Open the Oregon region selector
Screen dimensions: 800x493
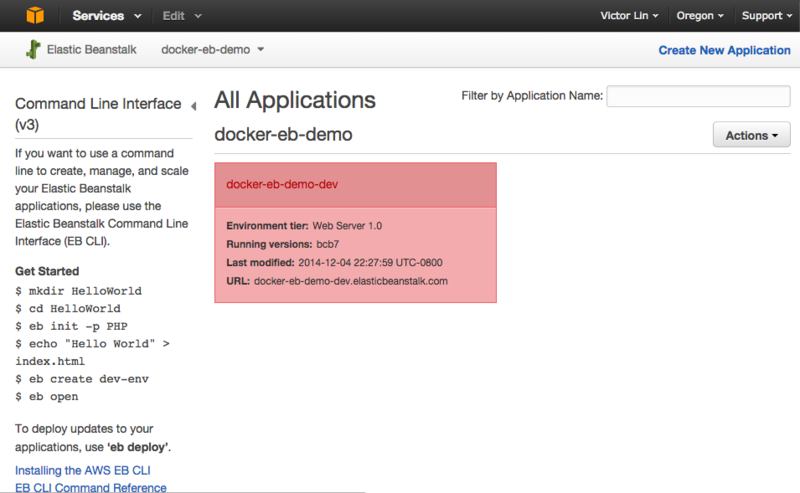[699, 16]
